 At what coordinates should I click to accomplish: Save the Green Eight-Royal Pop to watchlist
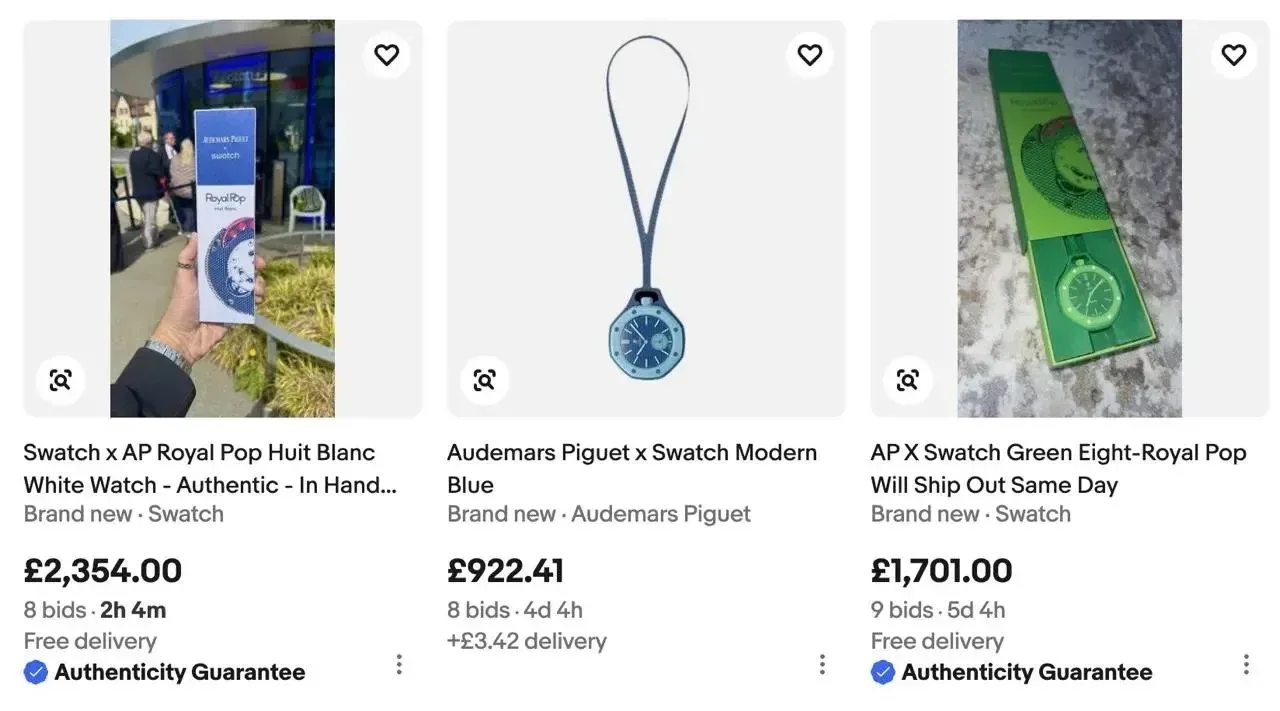tap(1234, 55)
